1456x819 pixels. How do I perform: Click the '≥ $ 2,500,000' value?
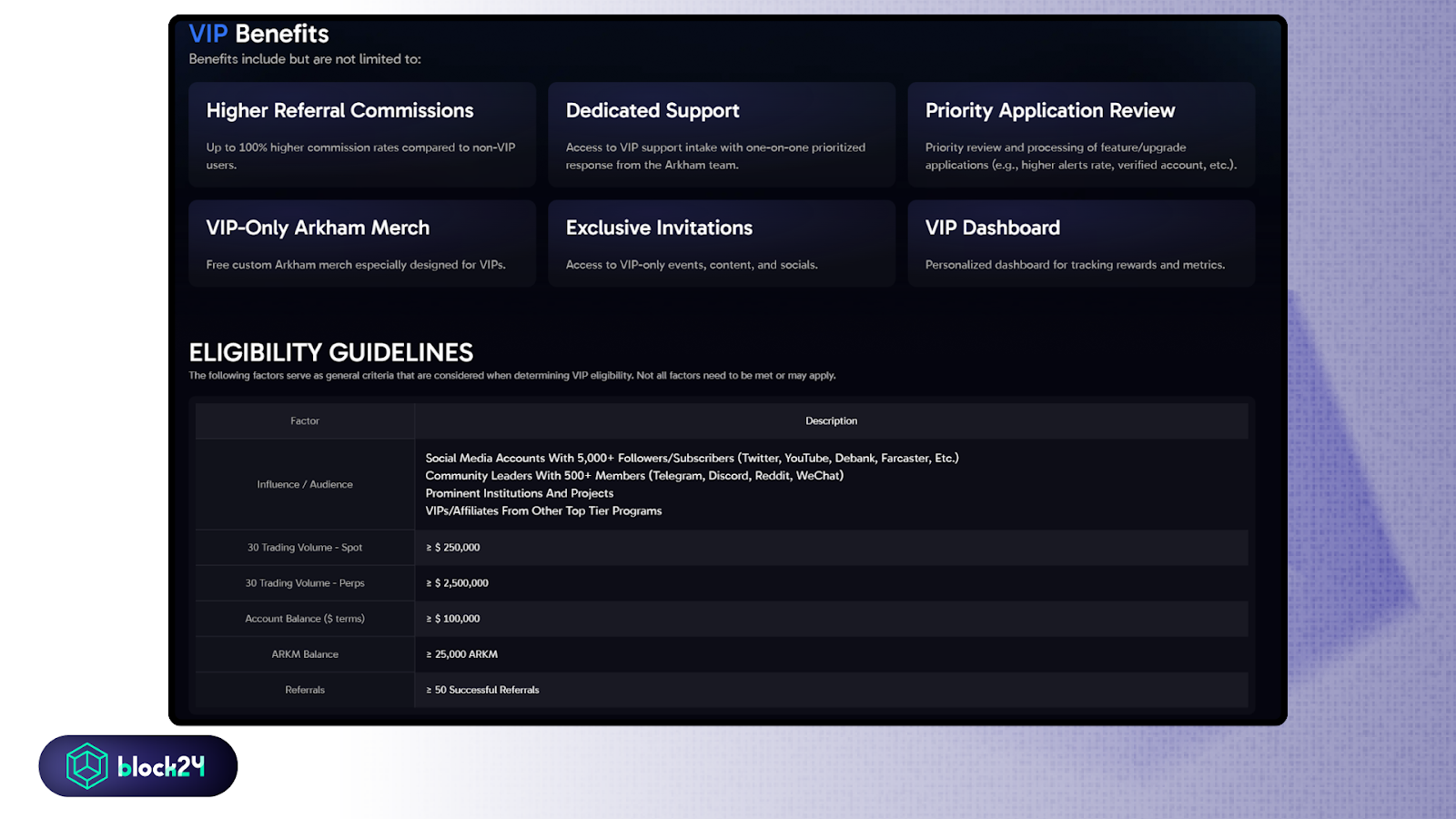pos(457,582)
